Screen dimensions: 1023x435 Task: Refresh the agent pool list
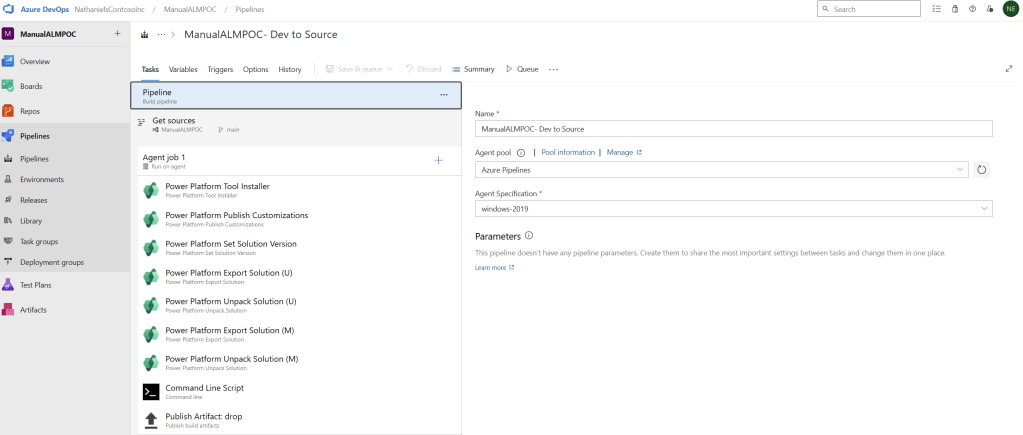tap(981, 170)
